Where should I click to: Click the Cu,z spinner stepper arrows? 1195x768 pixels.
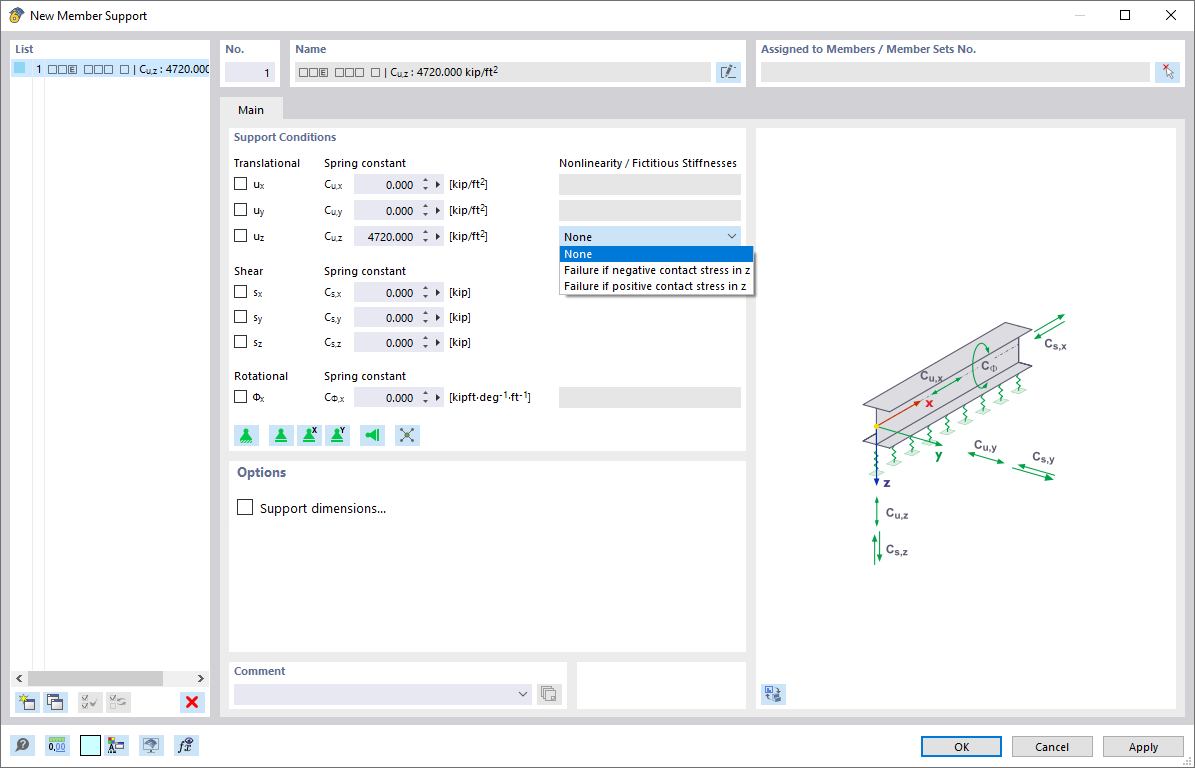click(x=425, y=236)
